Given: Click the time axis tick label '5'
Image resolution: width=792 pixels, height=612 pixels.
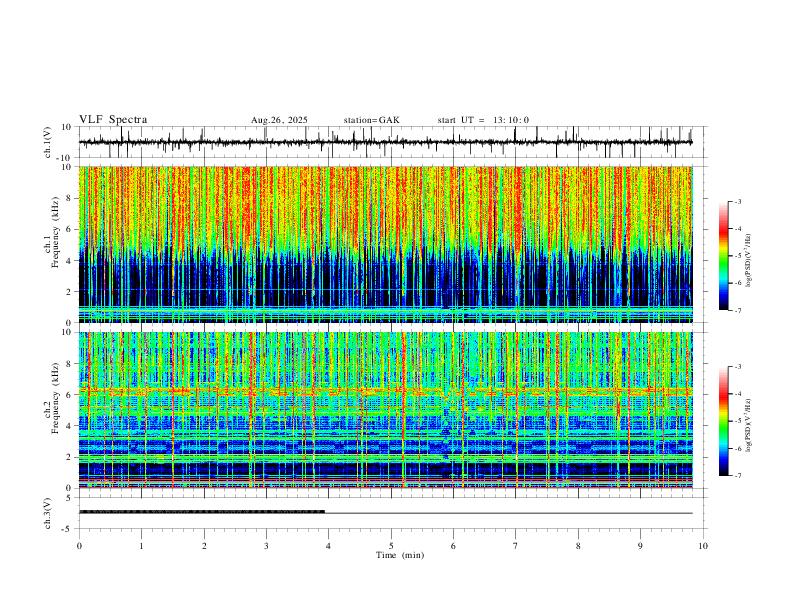Looking at the screenshot, I should 391,546.
